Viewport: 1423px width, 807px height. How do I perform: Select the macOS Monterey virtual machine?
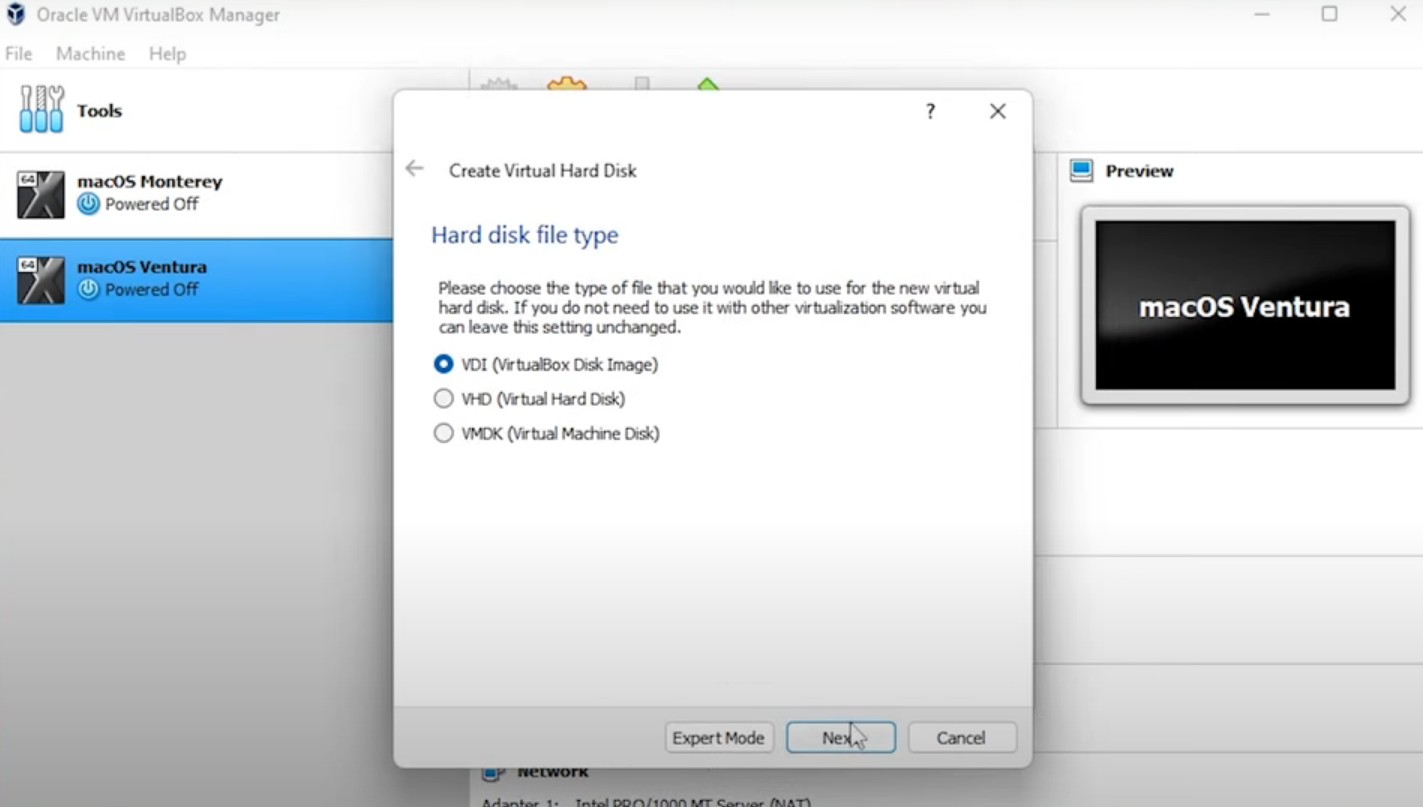point(196,194)
